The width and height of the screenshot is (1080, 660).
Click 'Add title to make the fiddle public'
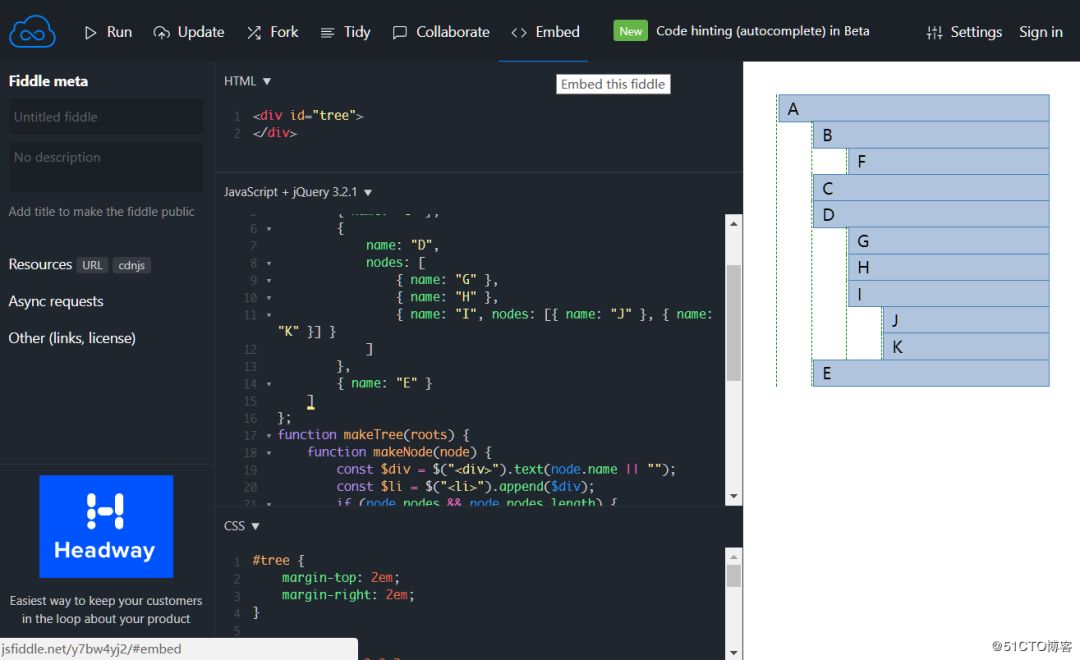[x=101, y=212]
